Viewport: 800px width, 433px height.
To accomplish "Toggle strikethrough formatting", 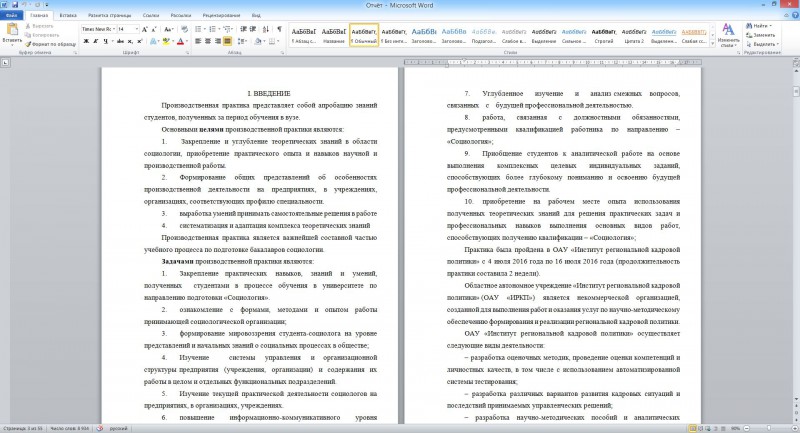I will (120, 41).
